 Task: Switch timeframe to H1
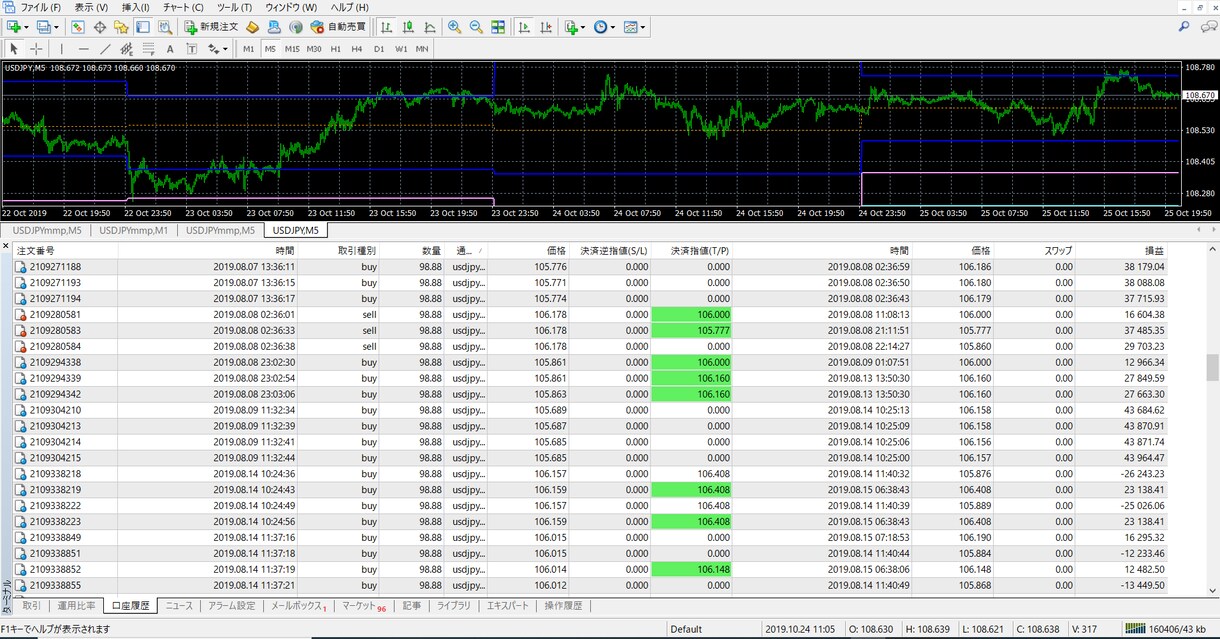pyautogui.click(x=335, y=48)
